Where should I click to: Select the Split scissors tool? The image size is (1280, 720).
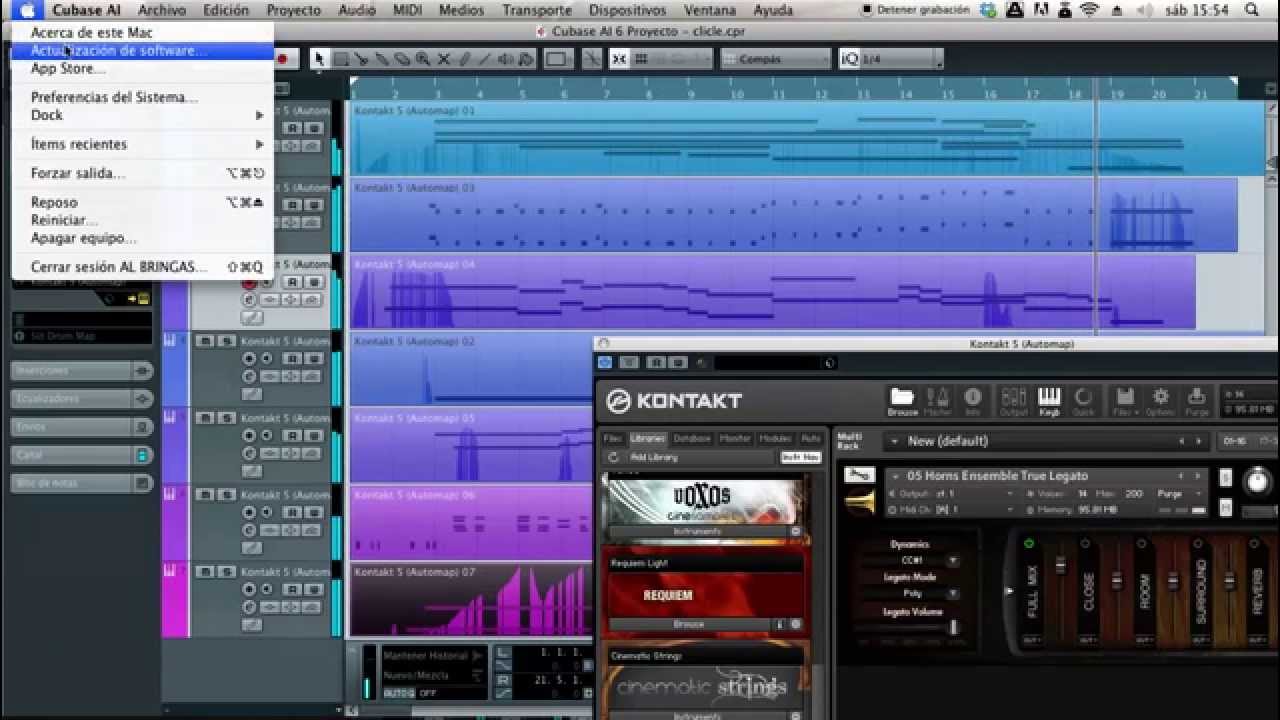pyautogui.click(x=361, y=59)
